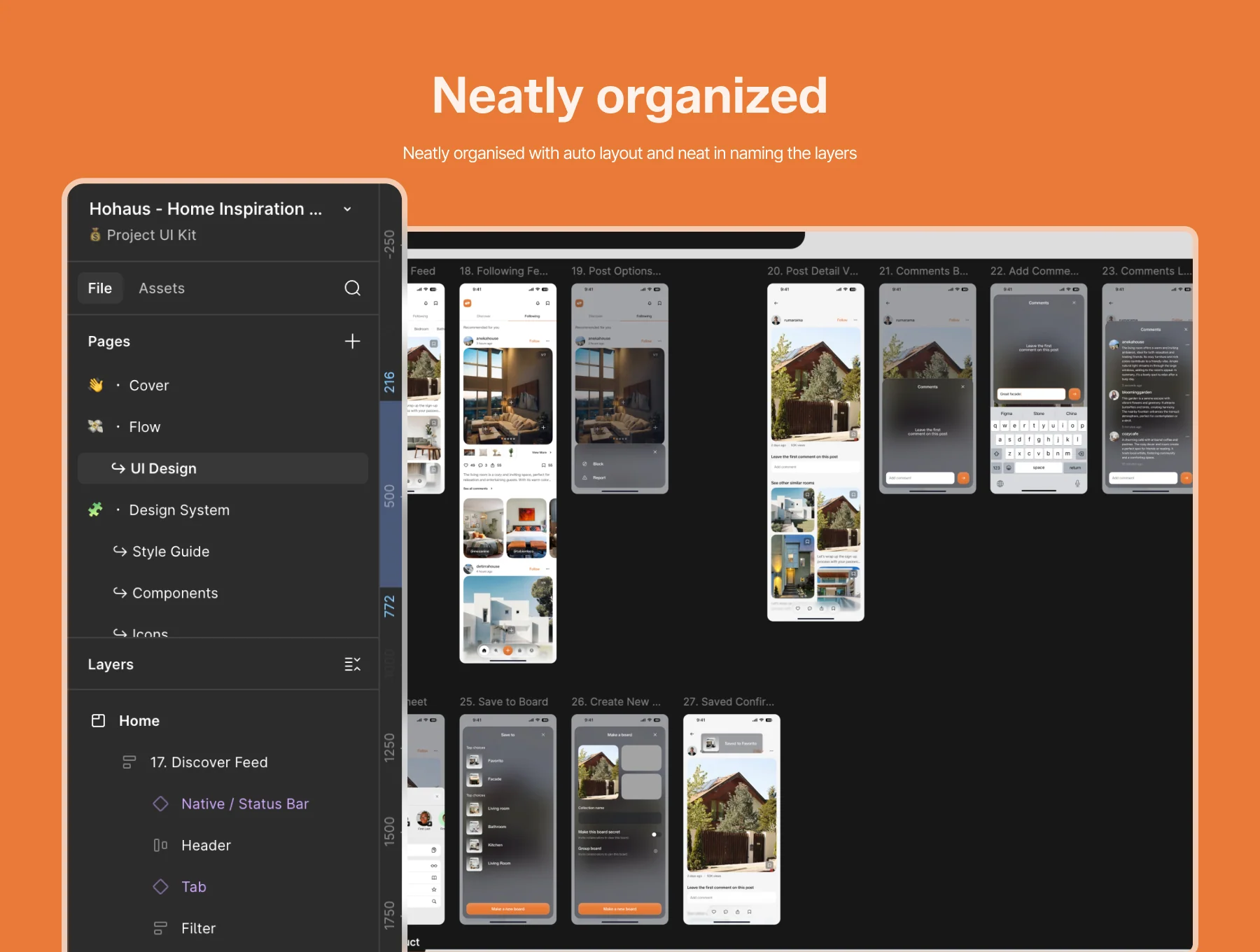This screenshot has width=1260, height=952.
Task: Click the orange send button in frame 22
Action: click(x=1074, y=393)
